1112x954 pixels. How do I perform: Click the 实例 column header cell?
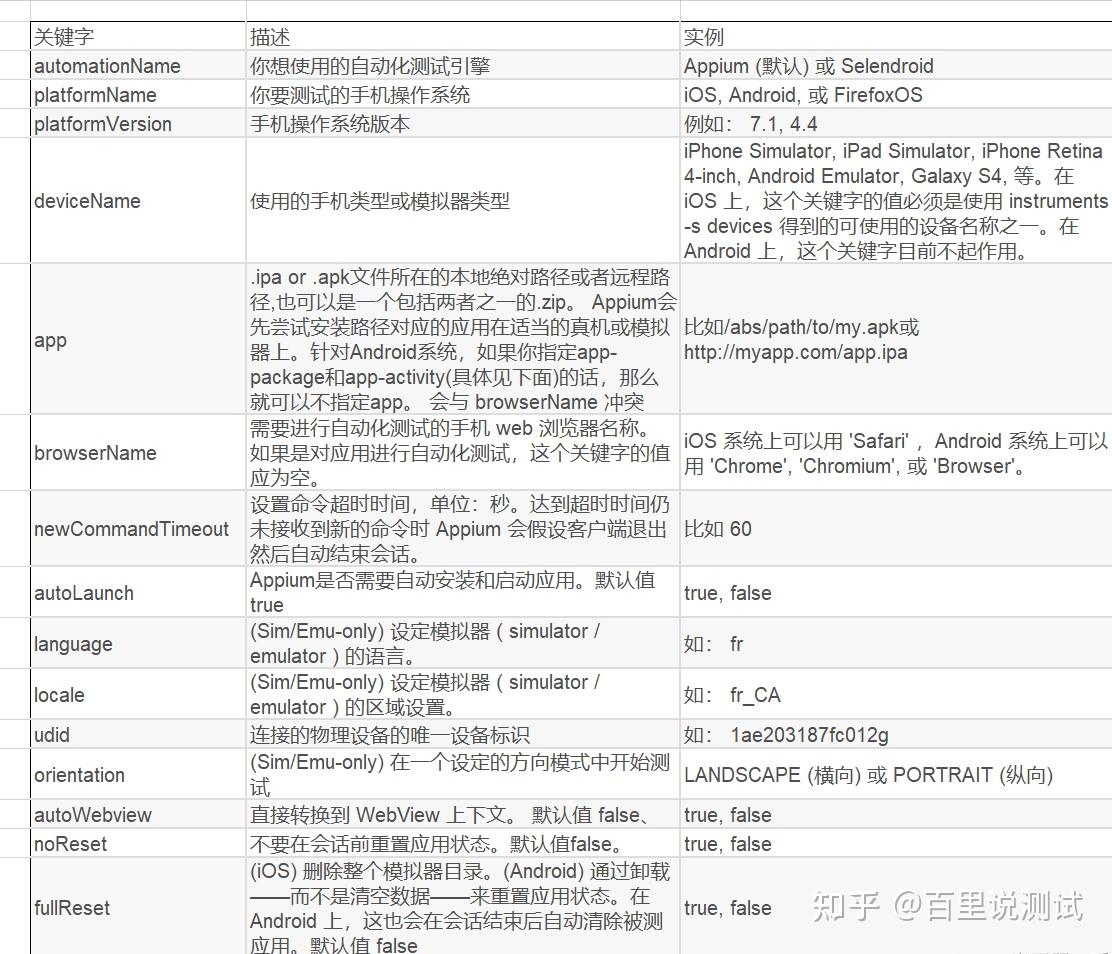896,36
